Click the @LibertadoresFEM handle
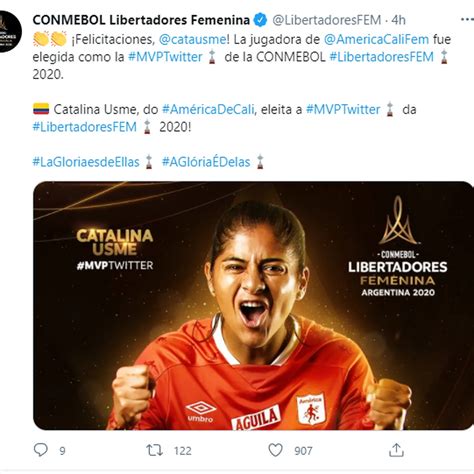 click(327, 20)
